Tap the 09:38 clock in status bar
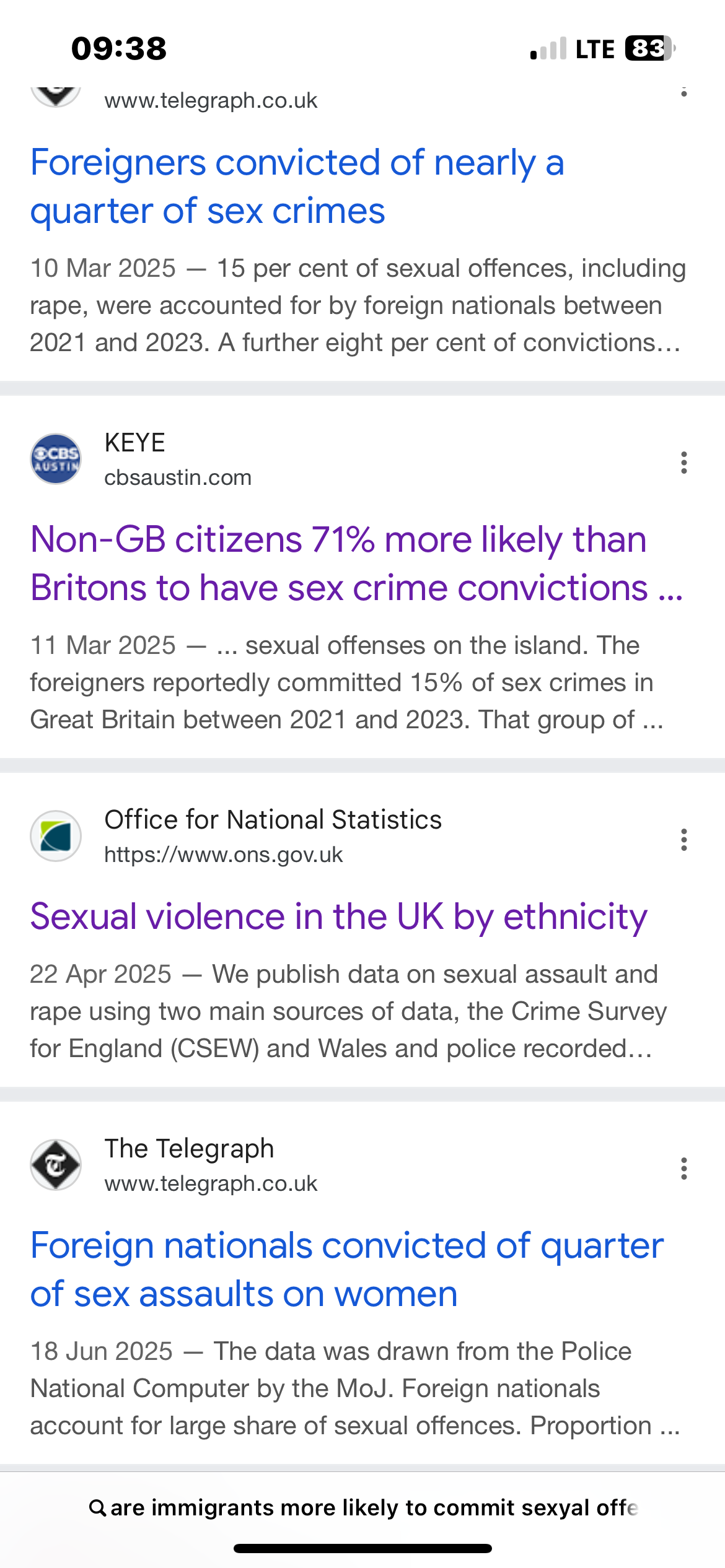The width and height of the screenshot is (725, 1568). click(x=119, y=48)
